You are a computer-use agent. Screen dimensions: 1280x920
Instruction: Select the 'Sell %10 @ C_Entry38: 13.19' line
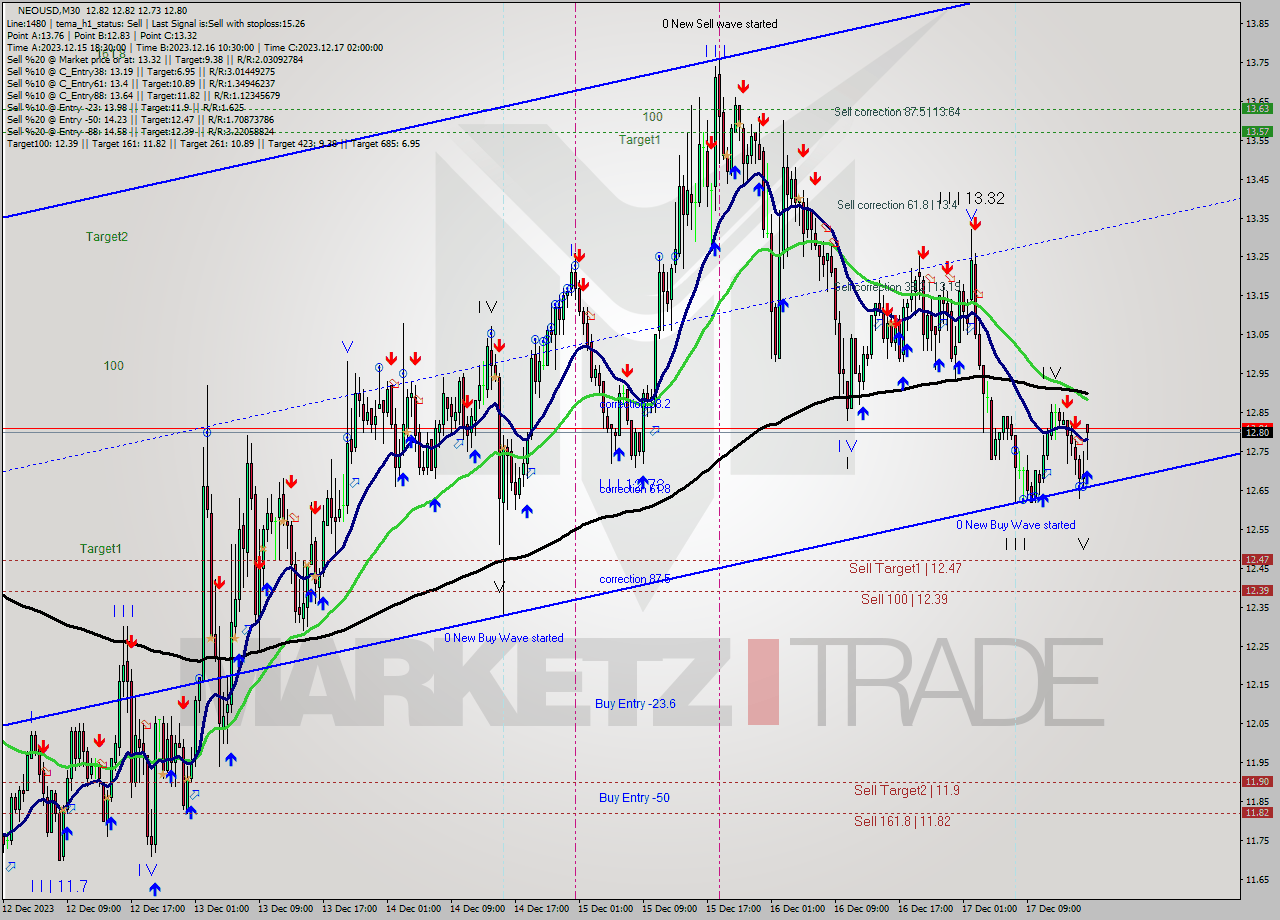pyautogui.click(x=141, y=71)
